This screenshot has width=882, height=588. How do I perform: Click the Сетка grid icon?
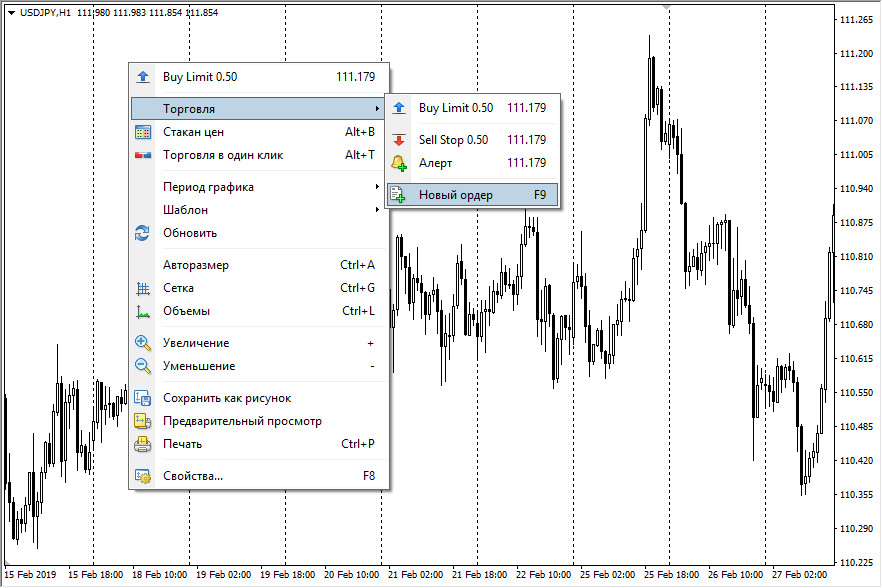(143, 288)
